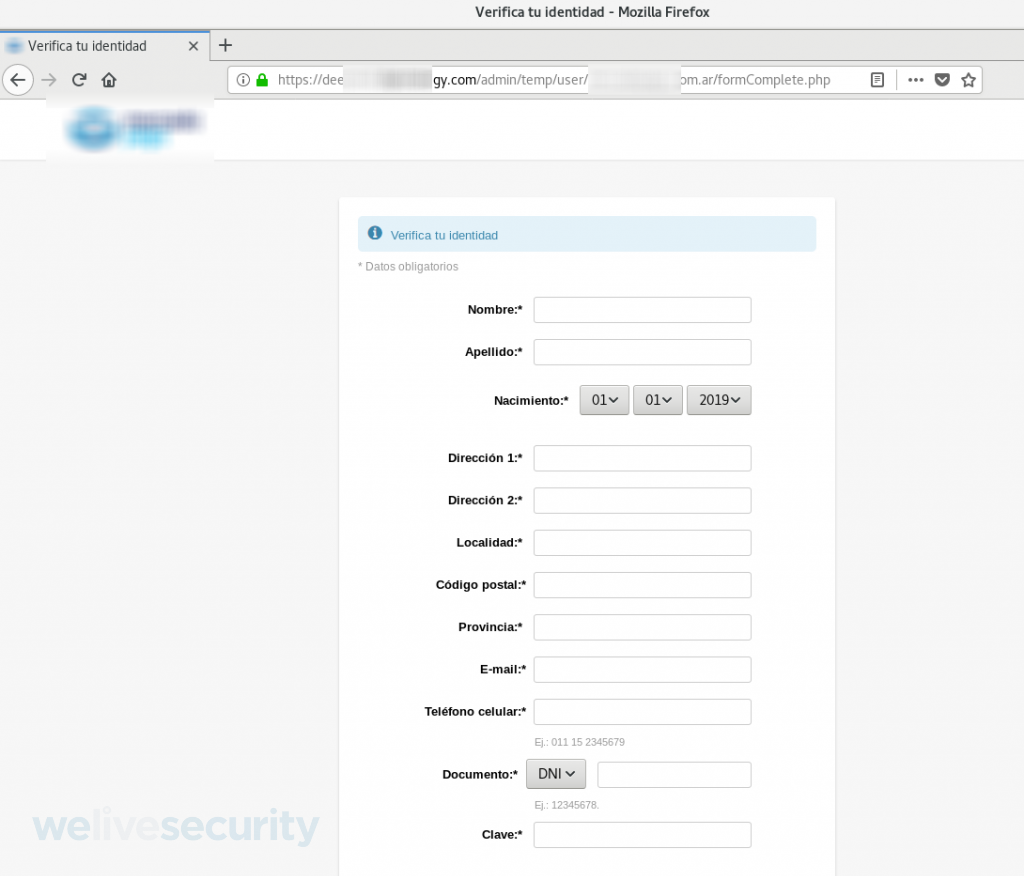The image size is (1024, 876).
Task: Click the Teléfono celular input field
Action: pos(642,712)
